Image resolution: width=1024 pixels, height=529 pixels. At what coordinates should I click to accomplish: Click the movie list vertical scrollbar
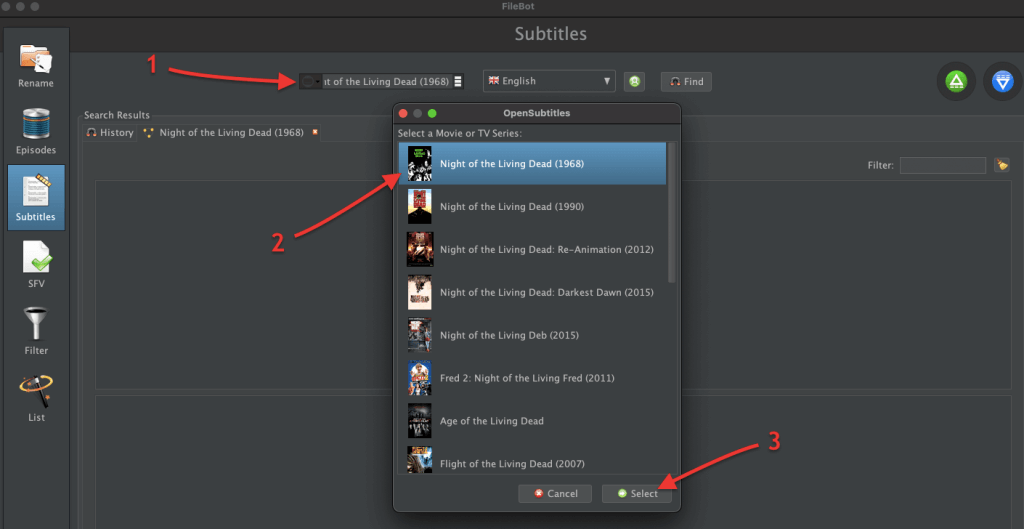click(672, 213)
